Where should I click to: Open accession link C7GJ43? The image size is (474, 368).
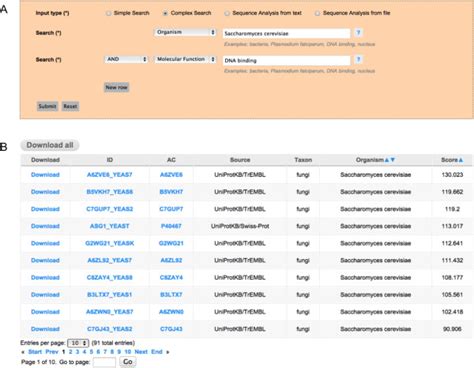tap(171, 329)
